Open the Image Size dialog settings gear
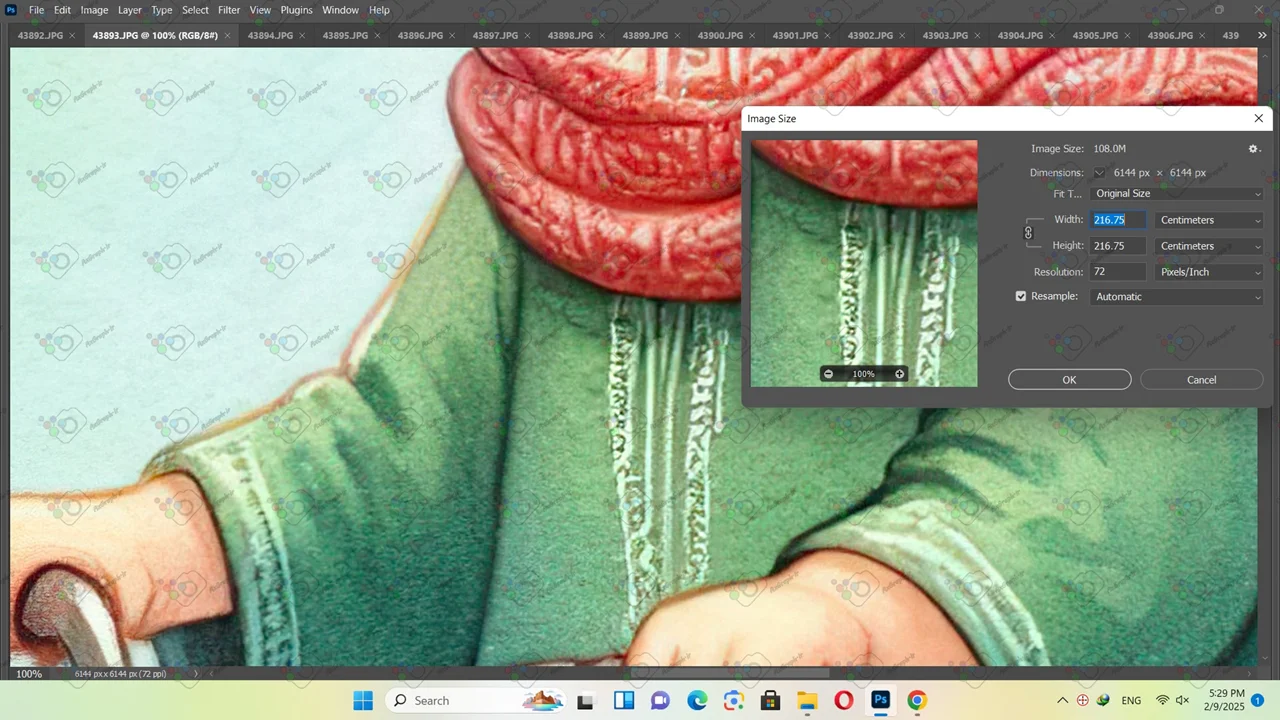The image size is (1280, 720). coord(1254,149)
